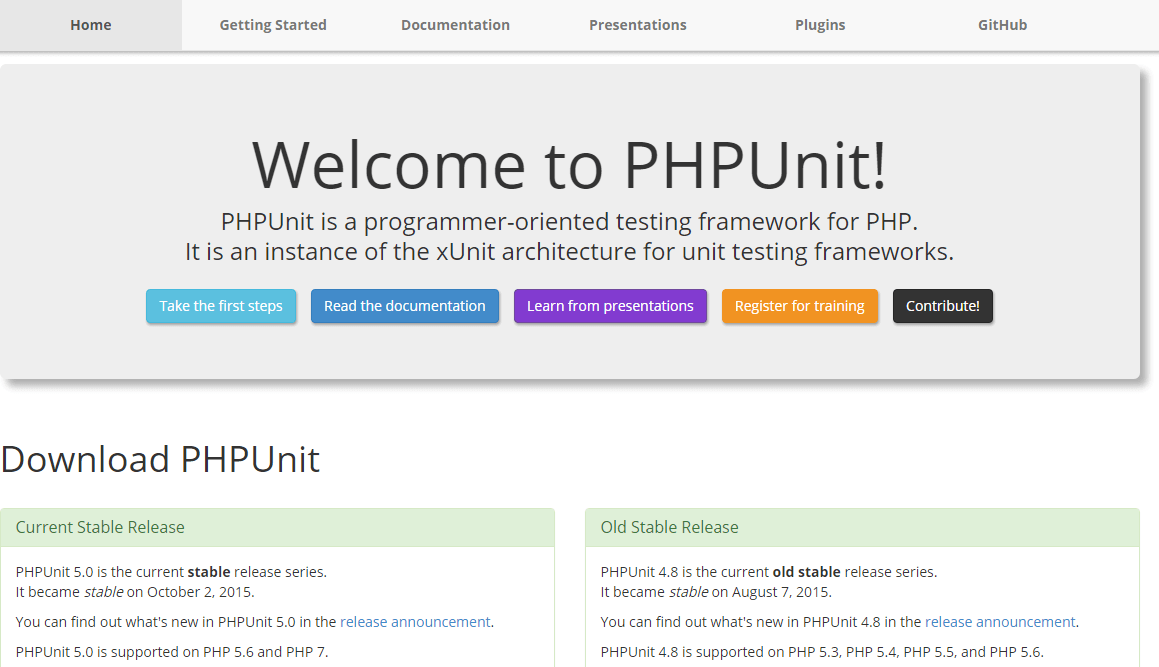Click the 'PHPUnit 4.8 is supported on PHP 5.3' line
This screenshot has height=667, width=1159.
click(822, 652)
